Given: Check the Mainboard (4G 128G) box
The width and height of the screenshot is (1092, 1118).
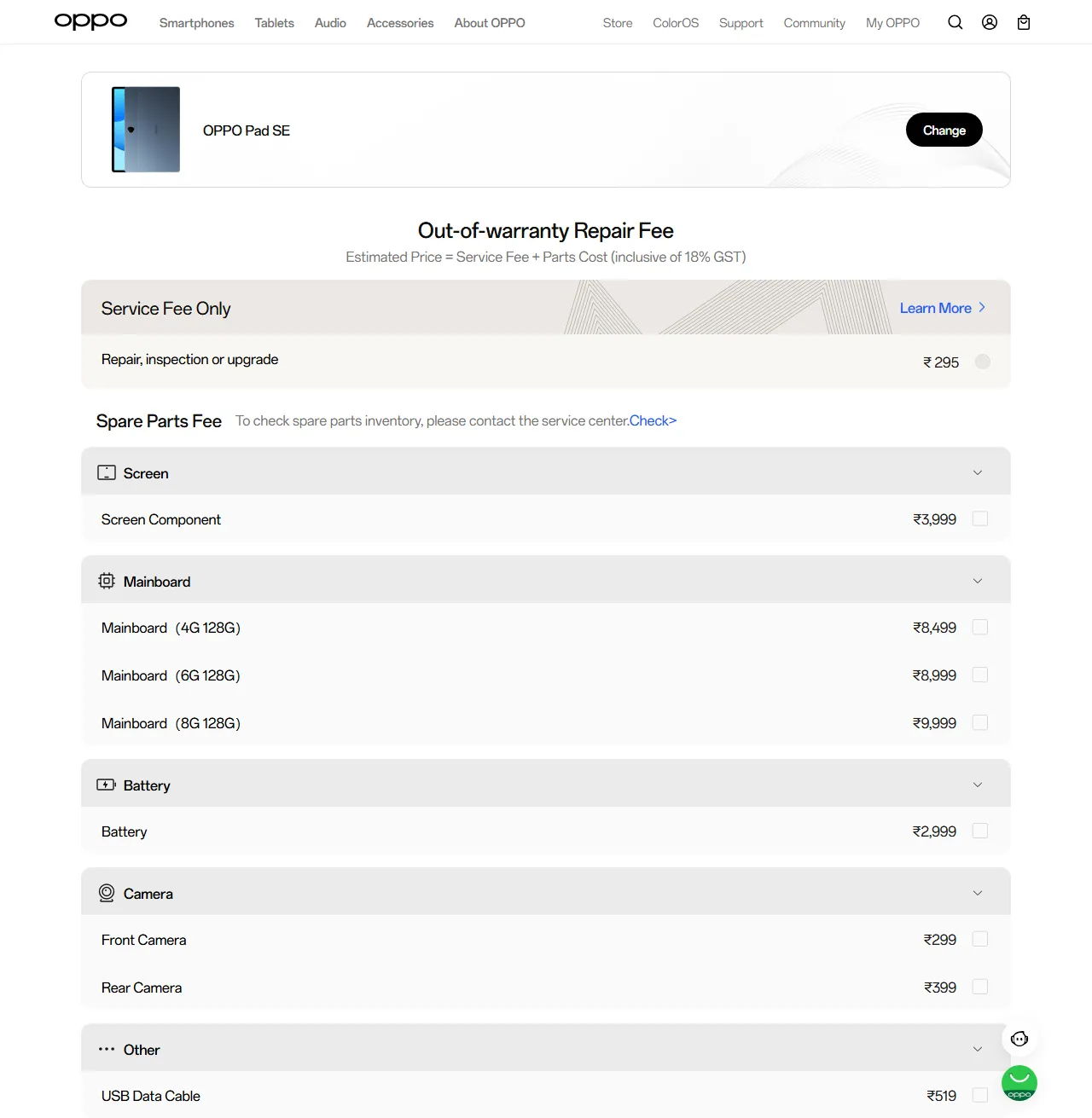Looking at the screenshot, I should (980, 627).
